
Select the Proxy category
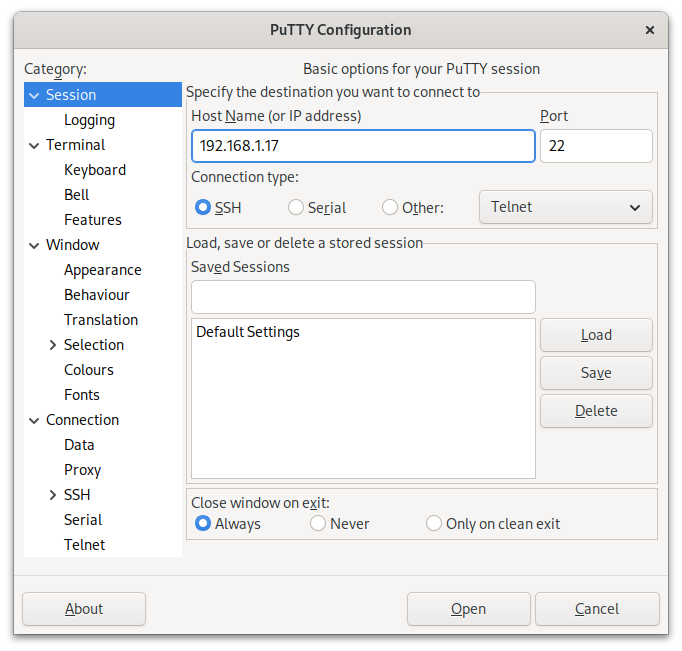tap(82, 470)
